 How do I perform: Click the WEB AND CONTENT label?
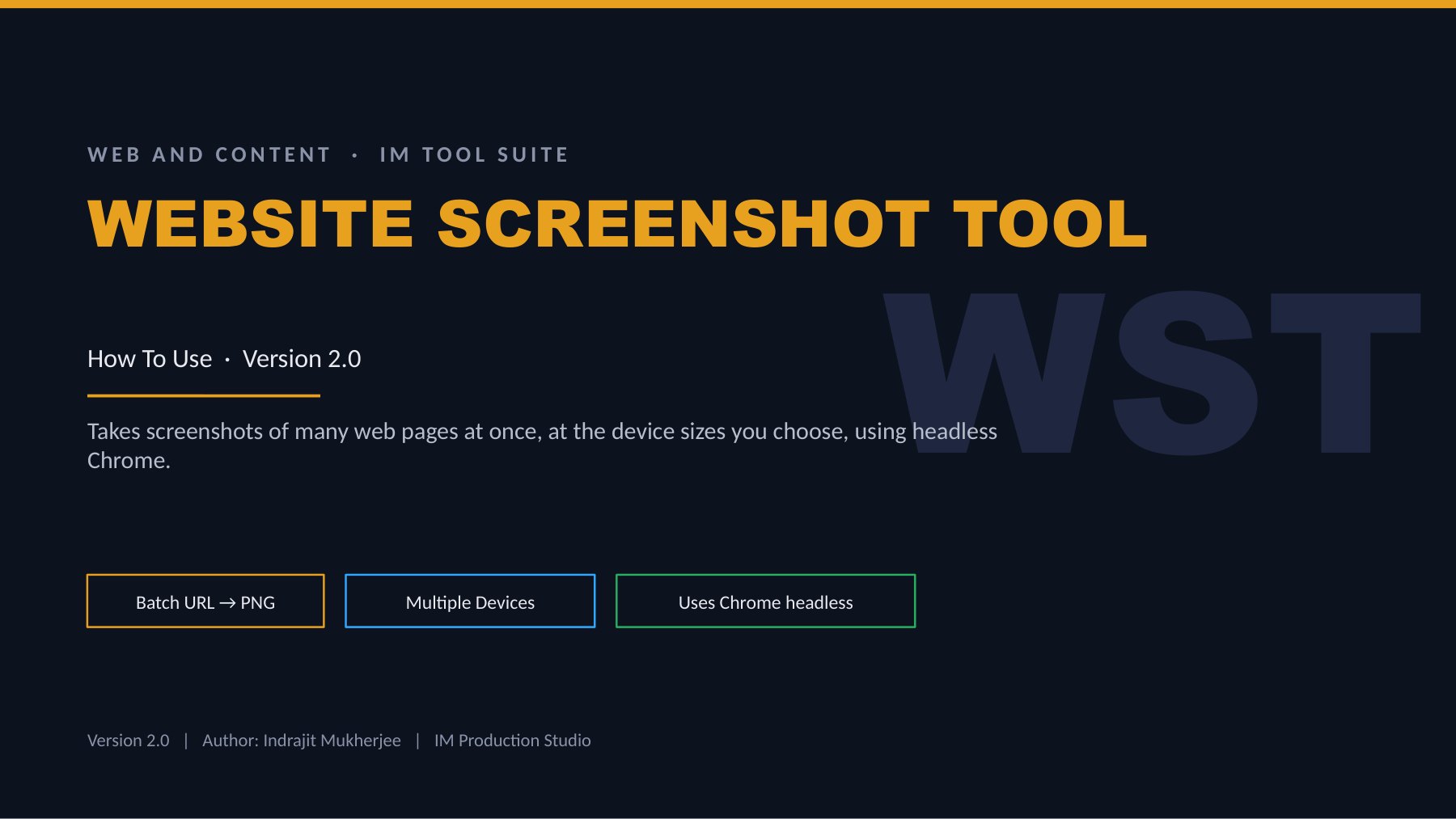(x=209, y=154)
